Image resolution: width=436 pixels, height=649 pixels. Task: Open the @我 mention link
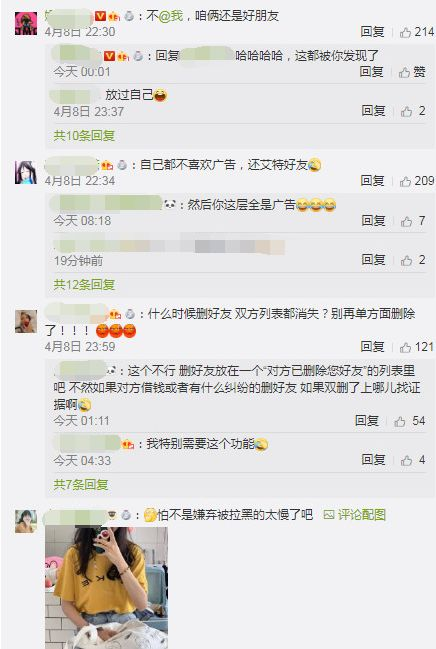pos(171,16)
